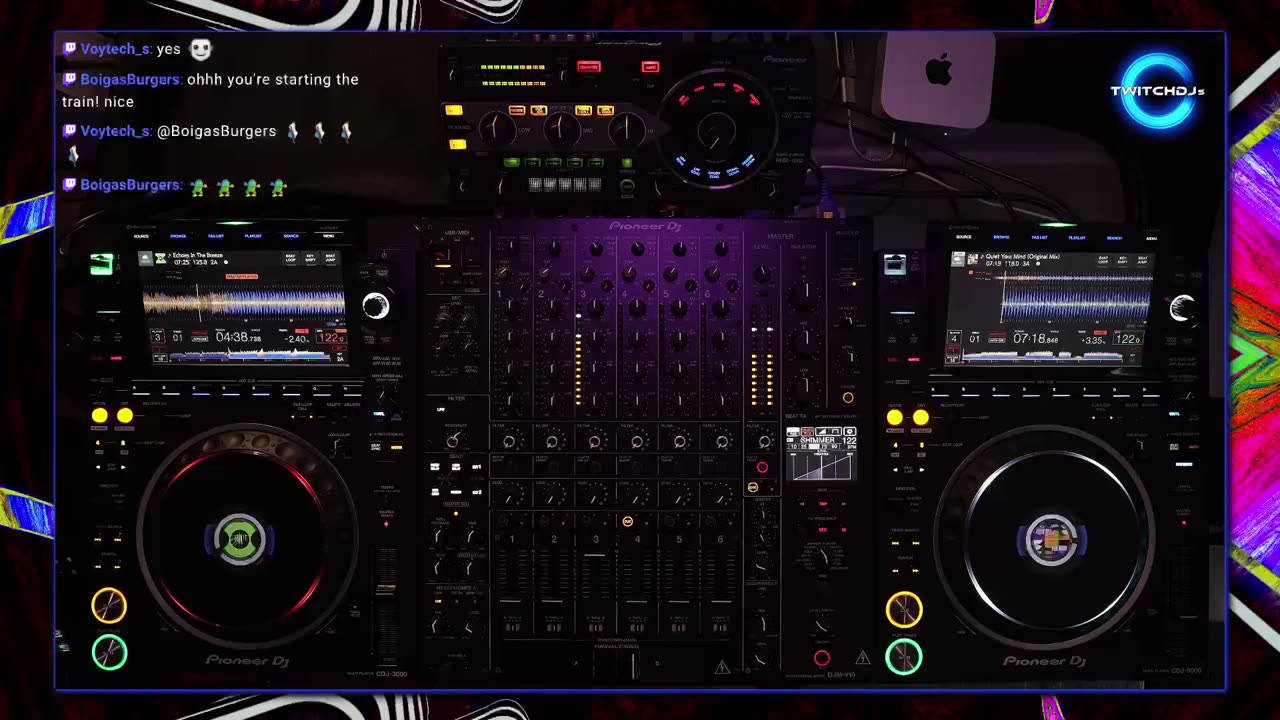
Task: Hit the yellow CUE button on player 3 deck
Action: tap(109, 605)
